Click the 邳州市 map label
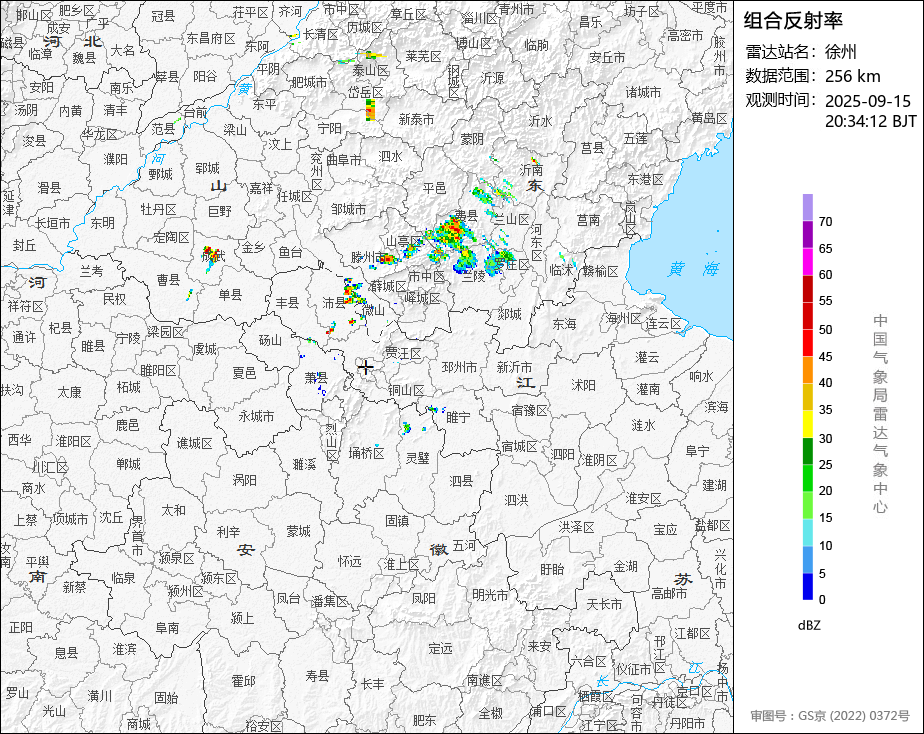Image resolution: width=924 pixels, height=734 pixels. click(459, 367)
